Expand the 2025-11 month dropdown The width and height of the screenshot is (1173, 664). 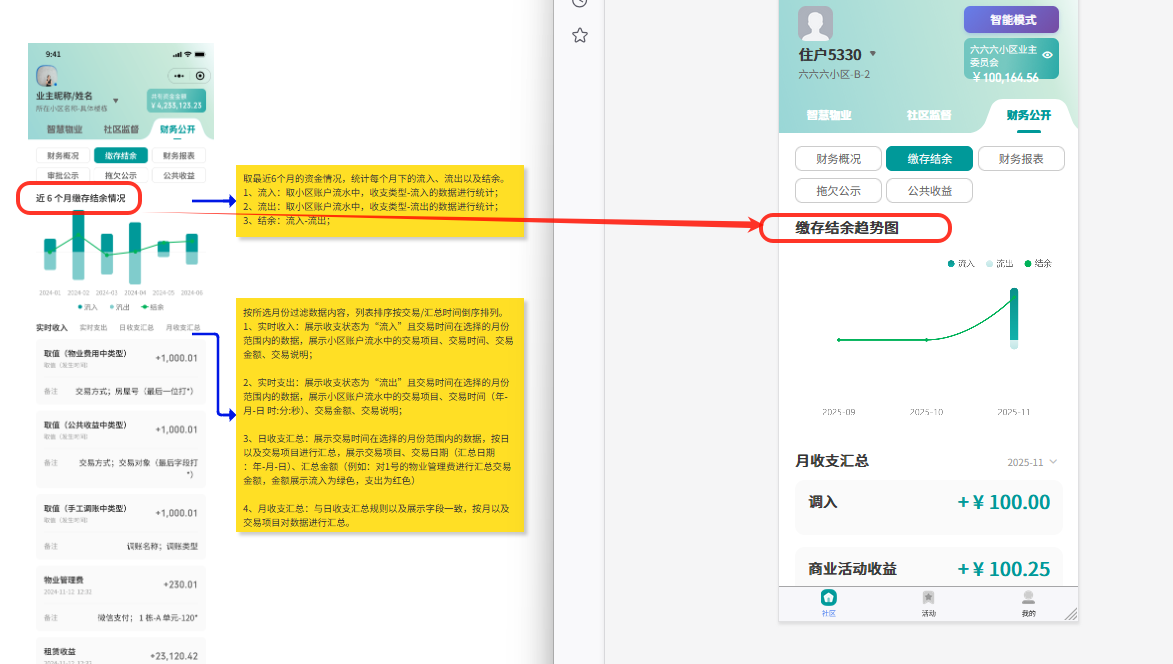[x=1033, y=463]
